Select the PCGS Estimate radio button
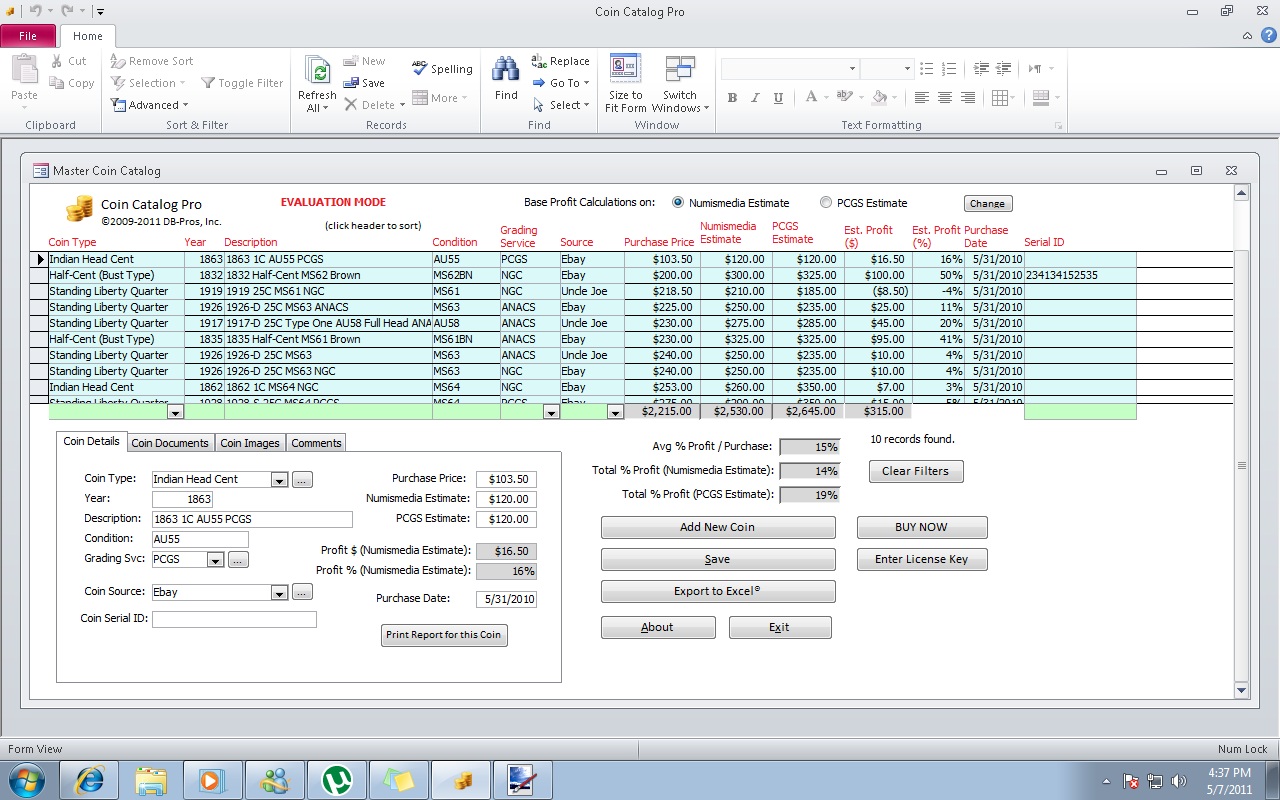Viewport: 1280px width, 800px height. click(826, 202)
